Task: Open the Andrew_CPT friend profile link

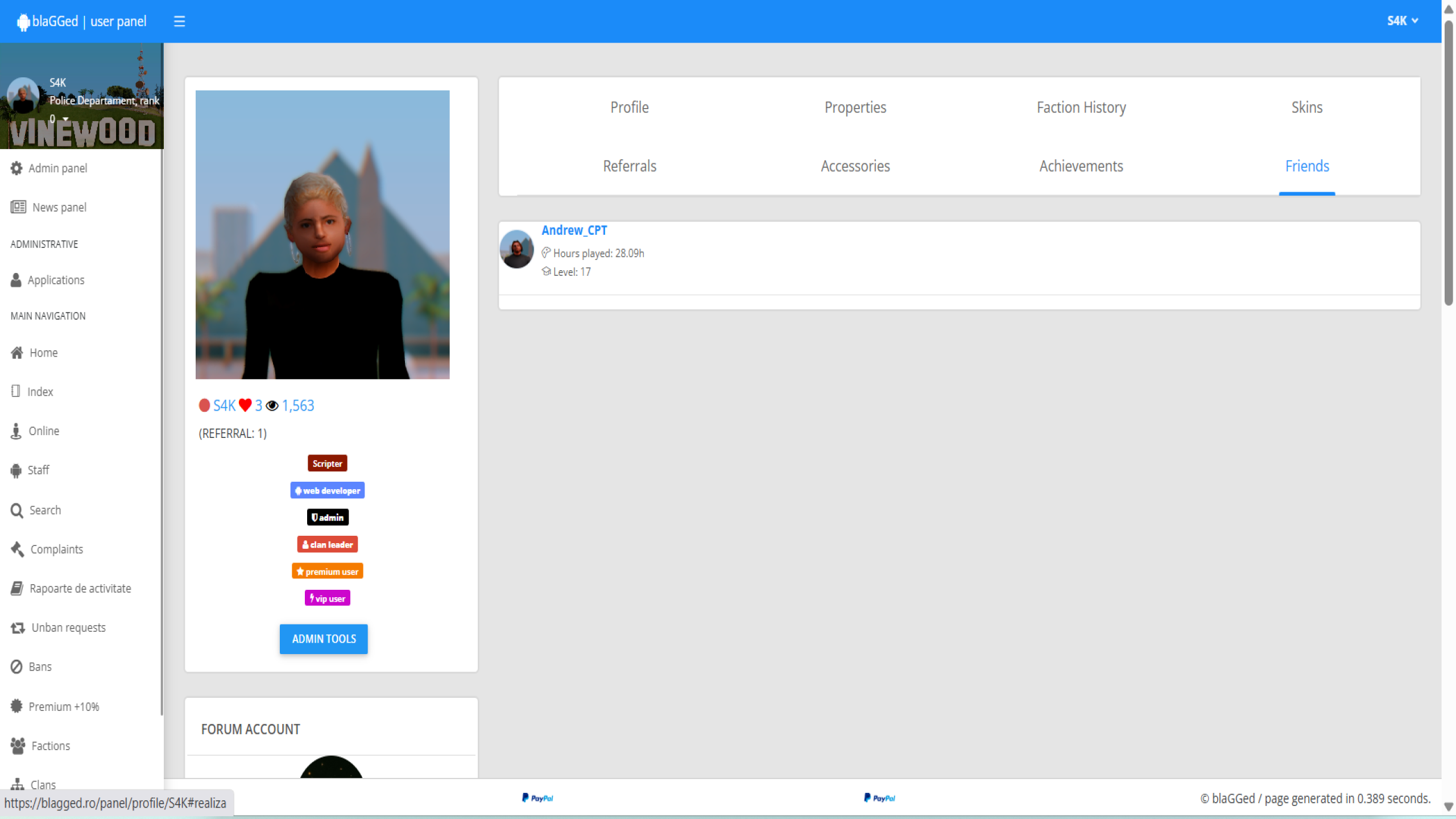Action: pyautogui.click(x=574, y=230)
